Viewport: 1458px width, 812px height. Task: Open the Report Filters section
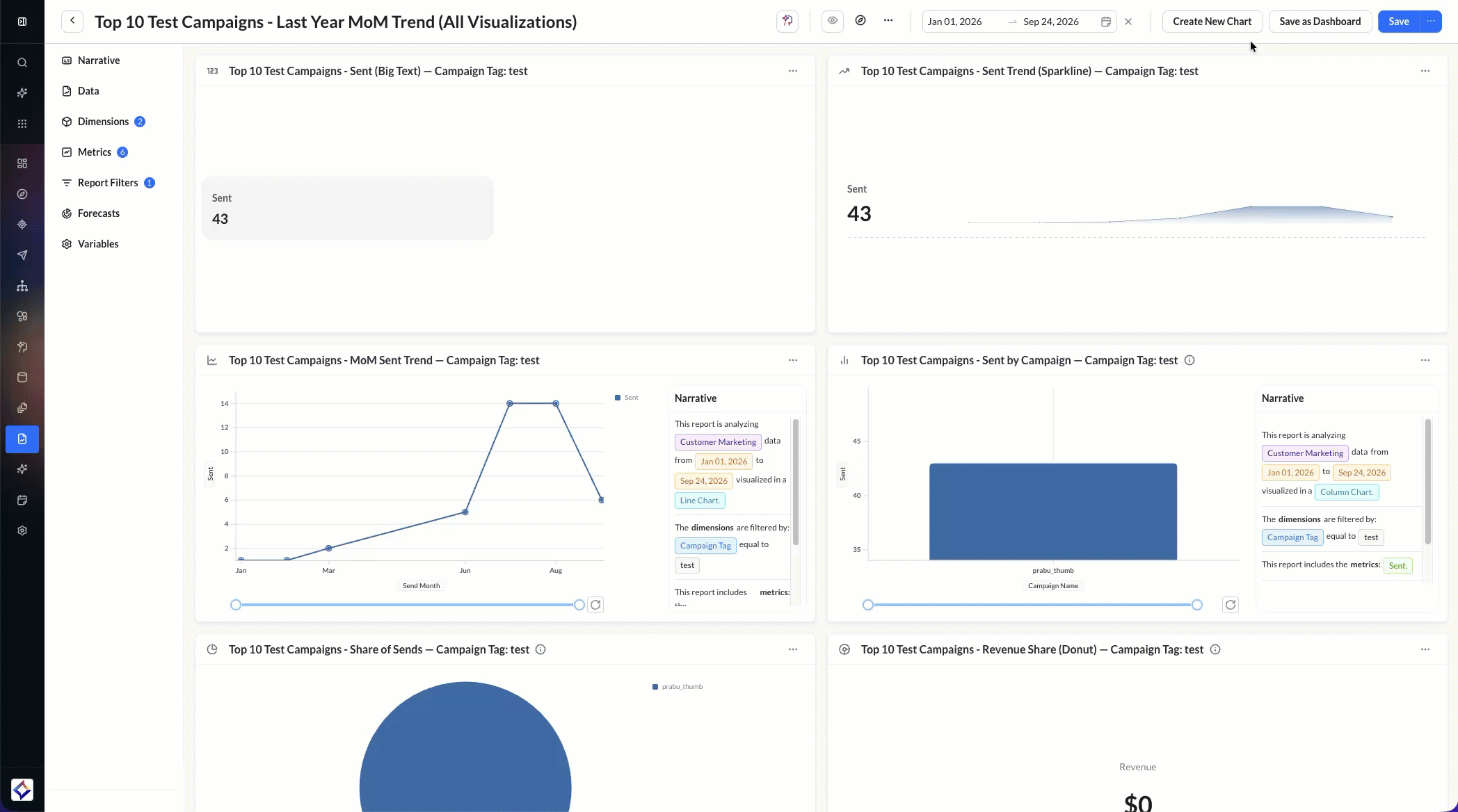109,183
